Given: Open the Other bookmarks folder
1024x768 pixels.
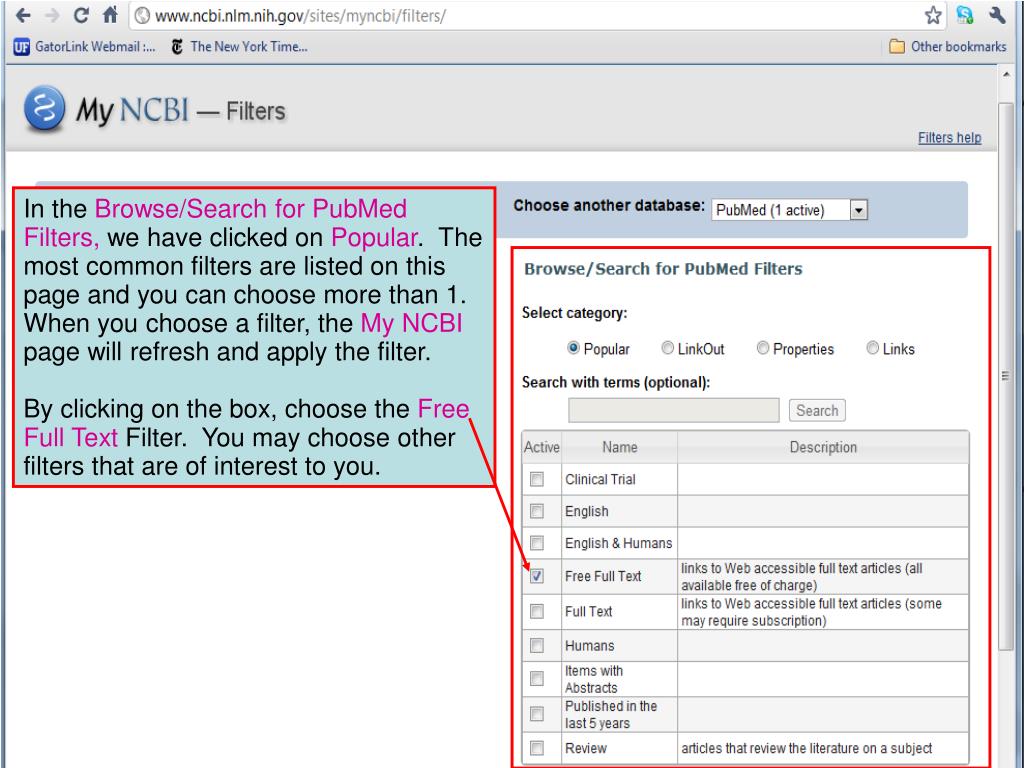Looking at the screenshot, I should tap(948, 46).
